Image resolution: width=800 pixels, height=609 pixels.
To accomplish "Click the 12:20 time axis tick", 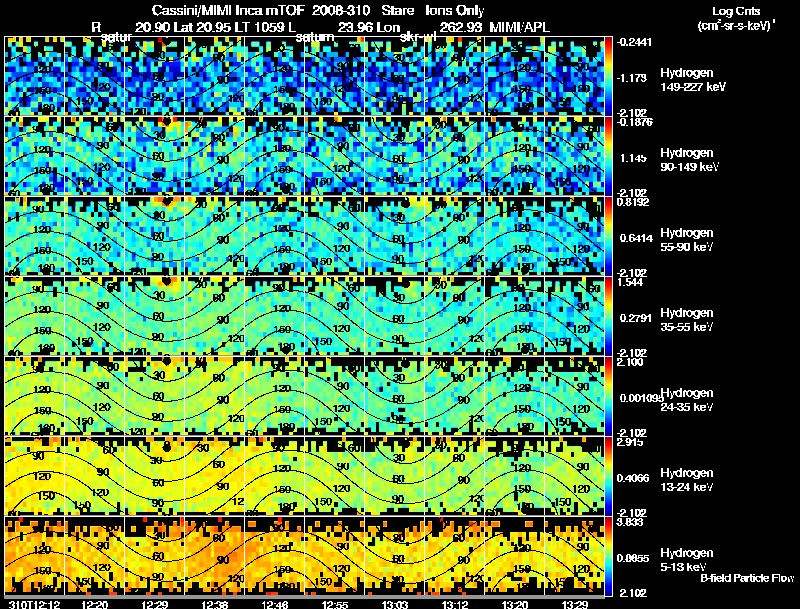I will click(95, 604).
